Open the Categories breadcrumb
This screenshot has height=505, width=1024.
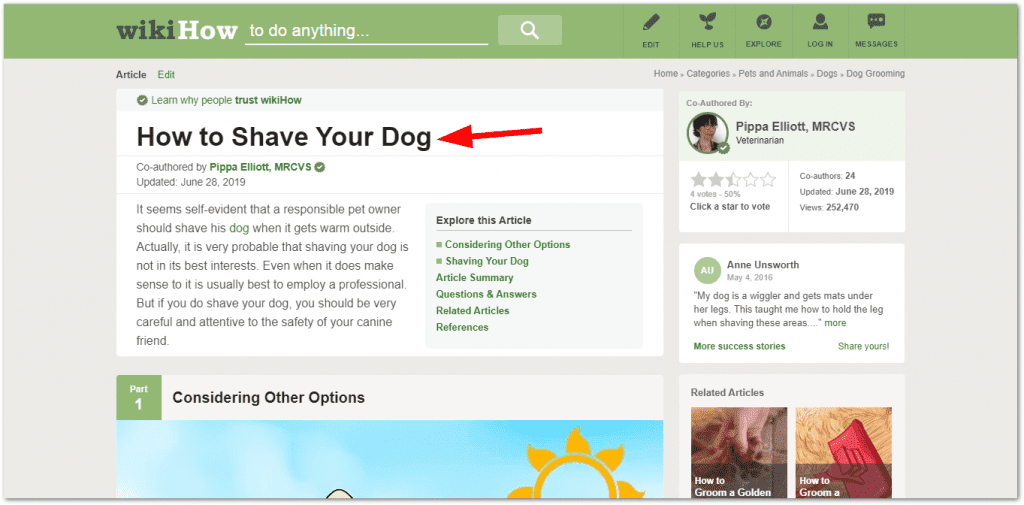tap(708, 74)
